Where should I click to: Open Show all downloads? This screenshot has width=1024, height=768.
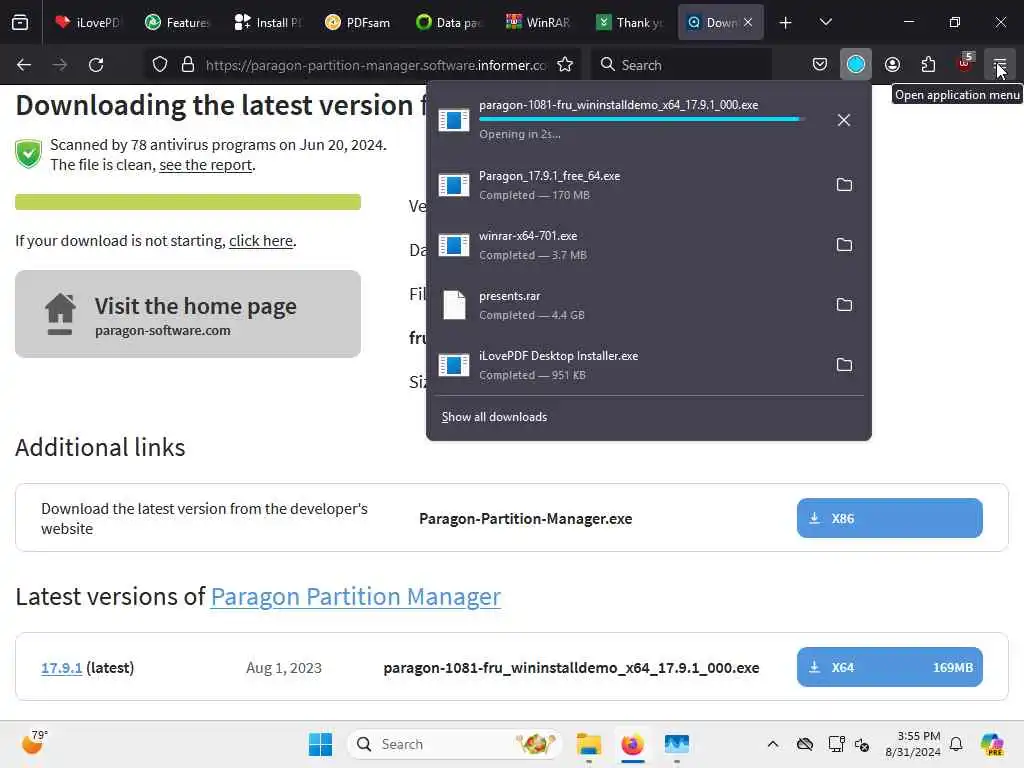pos(494,417)
